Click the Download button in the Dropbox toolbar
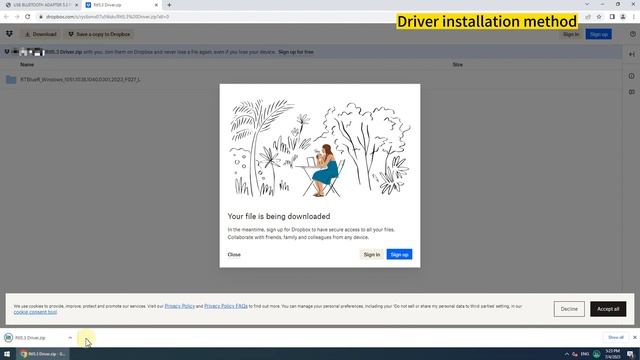The height and width of the screenshot is (360, 640). 40,34
